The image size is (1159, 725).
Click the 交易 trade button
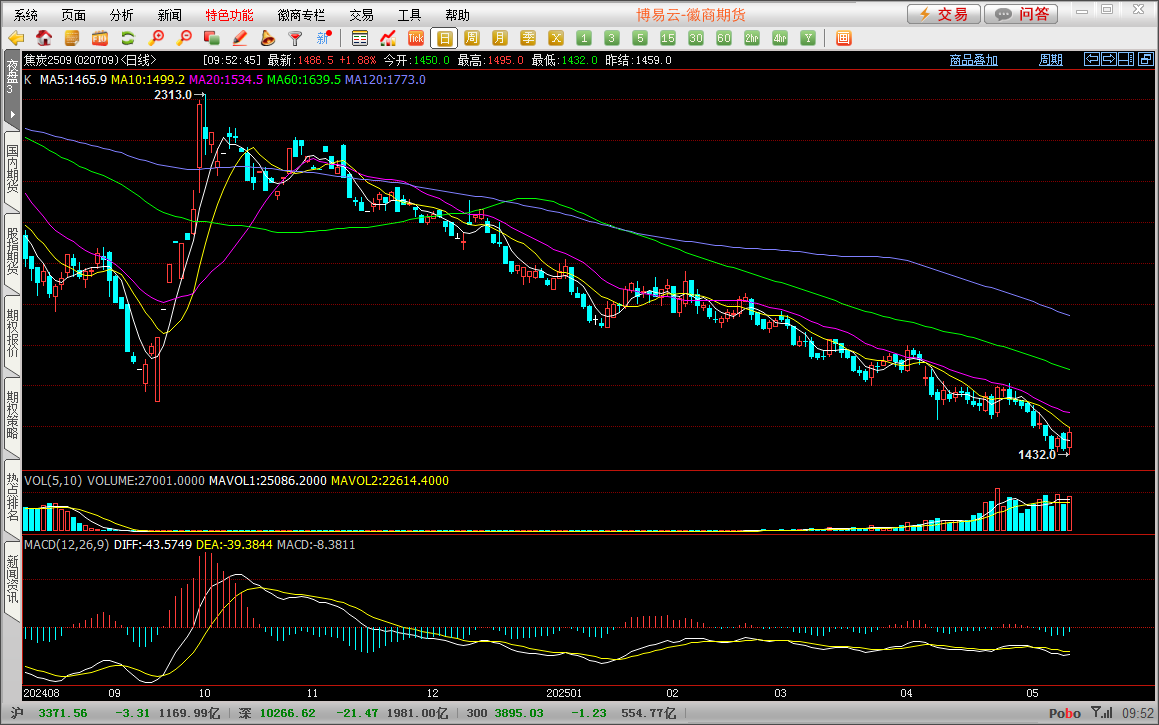coord(942,14)
